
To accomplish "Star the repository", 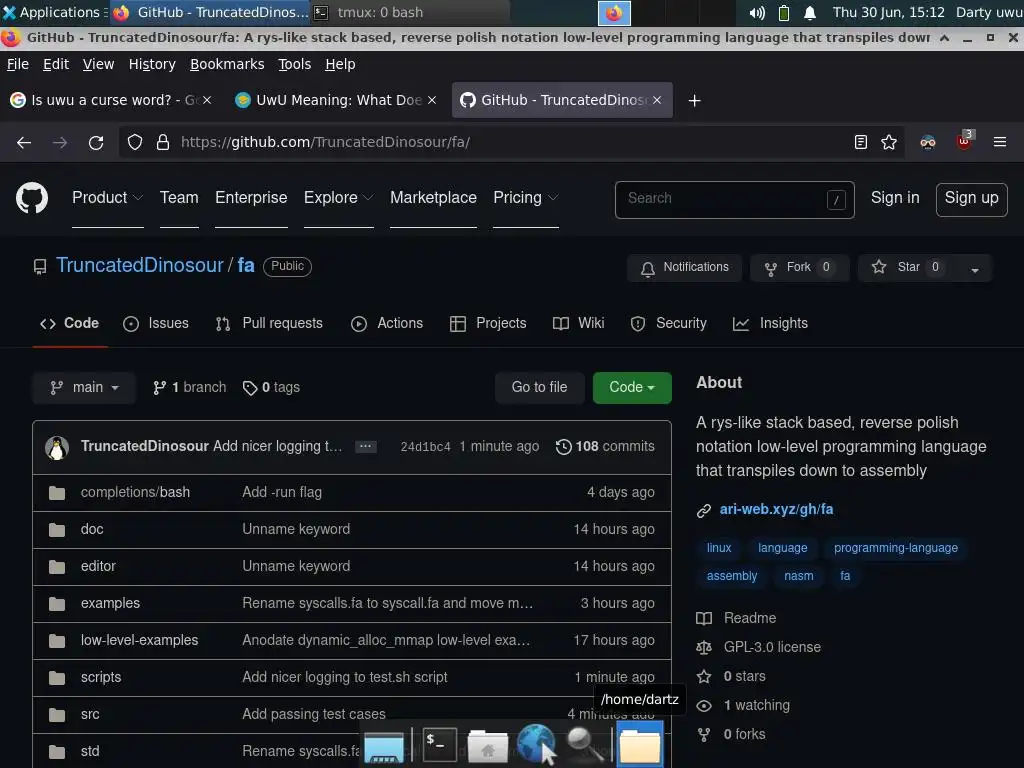I will pyautogui.click(x=908, y=268).
